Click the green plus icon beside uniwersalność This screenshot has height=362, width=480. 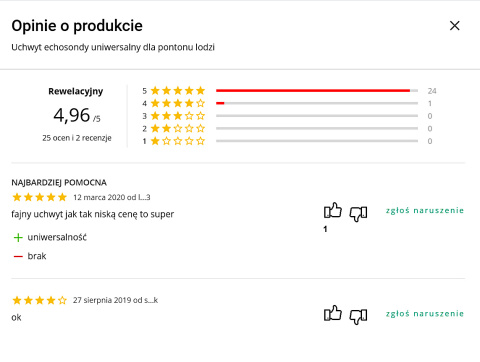pos(18,238)
